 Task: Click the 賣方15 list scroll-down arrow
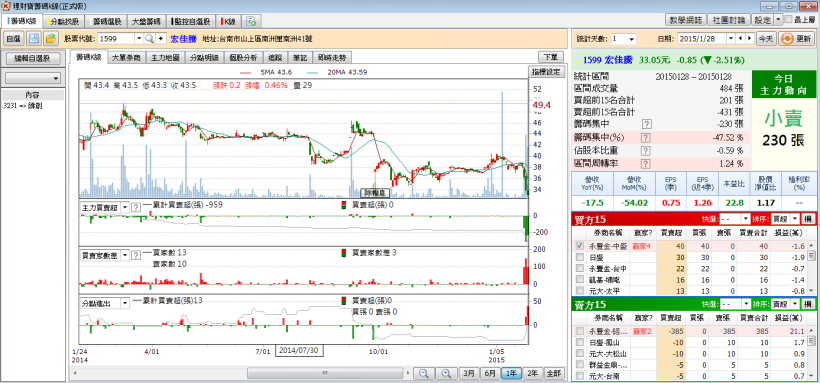(811, 377)
